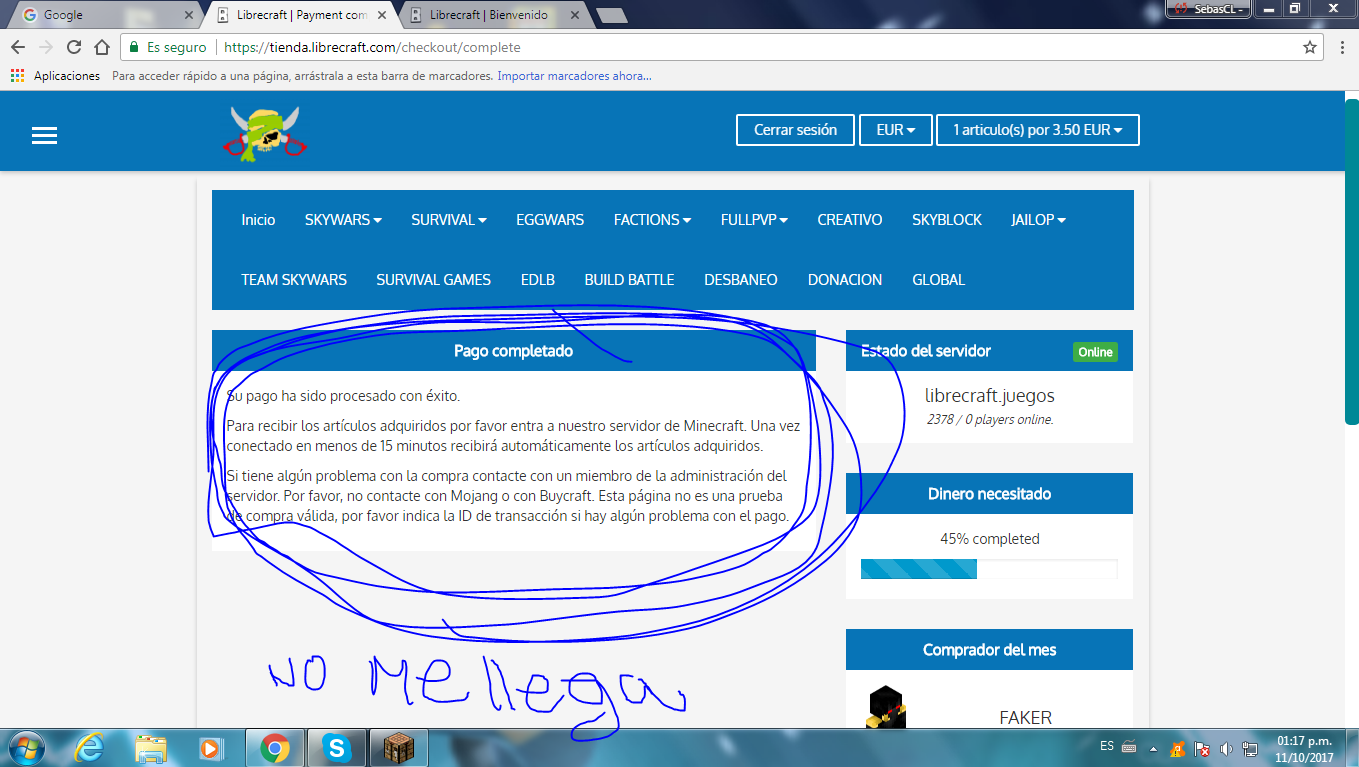Viewport: 1359px width, 767px height.
Task: Click the 2378 / 0 players online text
Action: coord(990,420)
